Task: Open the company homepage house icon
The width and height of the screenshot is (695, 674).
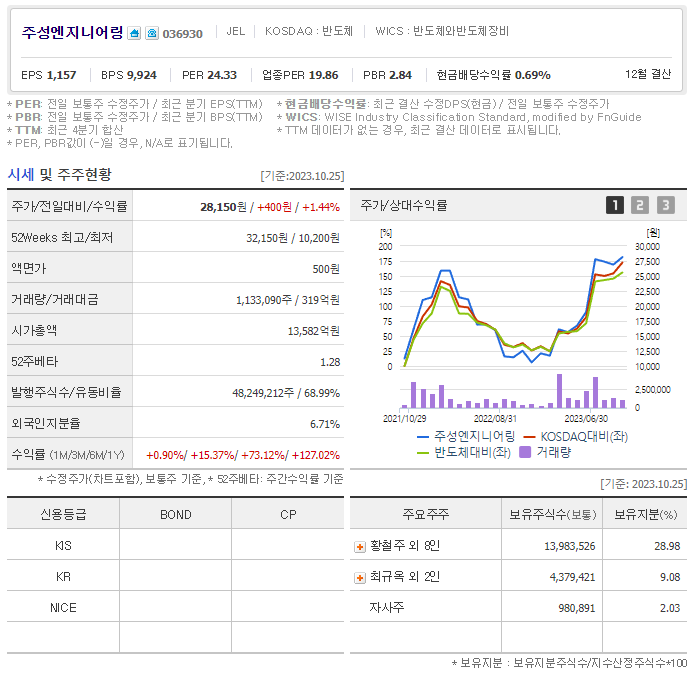Action: tap(134, 33)
